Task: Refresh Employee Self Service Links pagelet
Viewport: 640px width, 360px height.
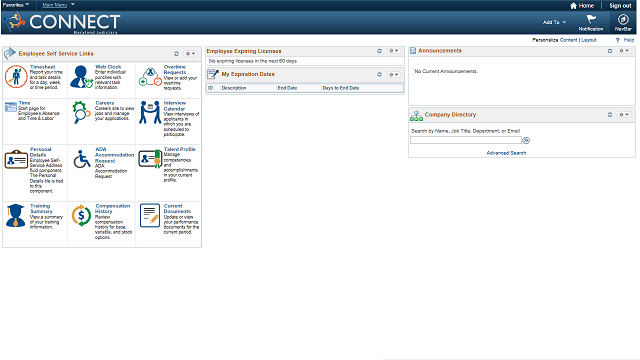Action: click(176, 53)
